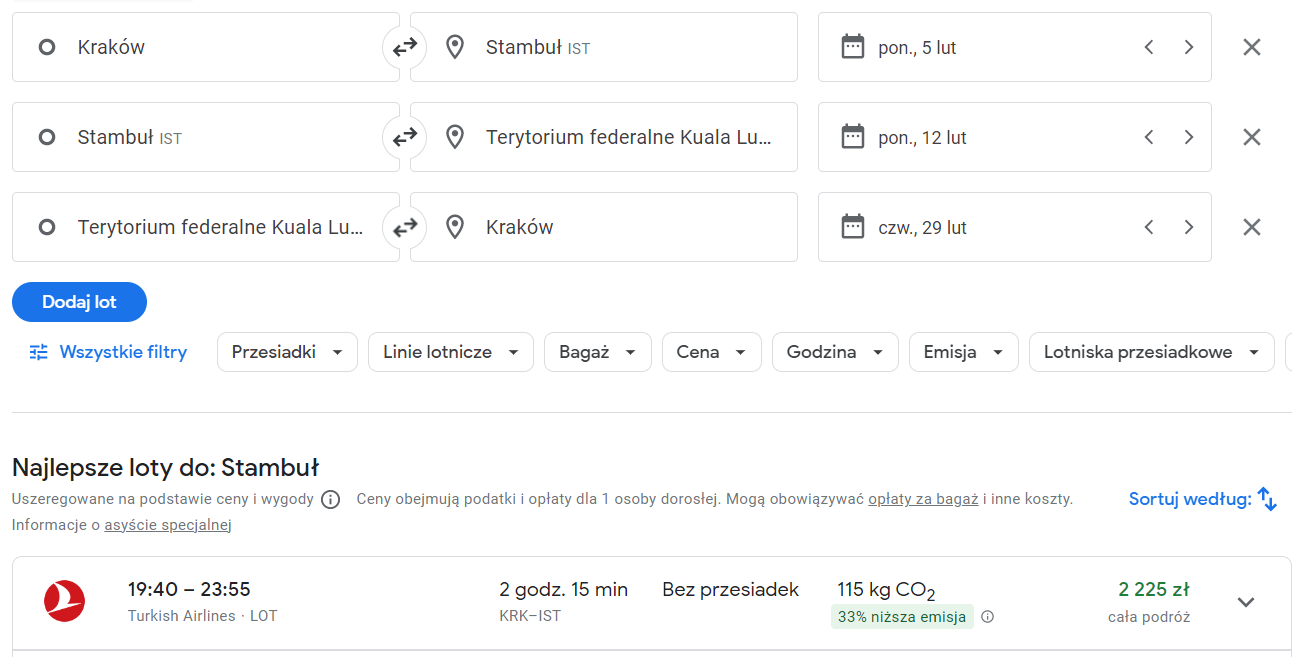The image size is (1314, 657).
Task: Remove the Kuala Lumpur to Kraków flight segment
Action: coord(1251,227)
